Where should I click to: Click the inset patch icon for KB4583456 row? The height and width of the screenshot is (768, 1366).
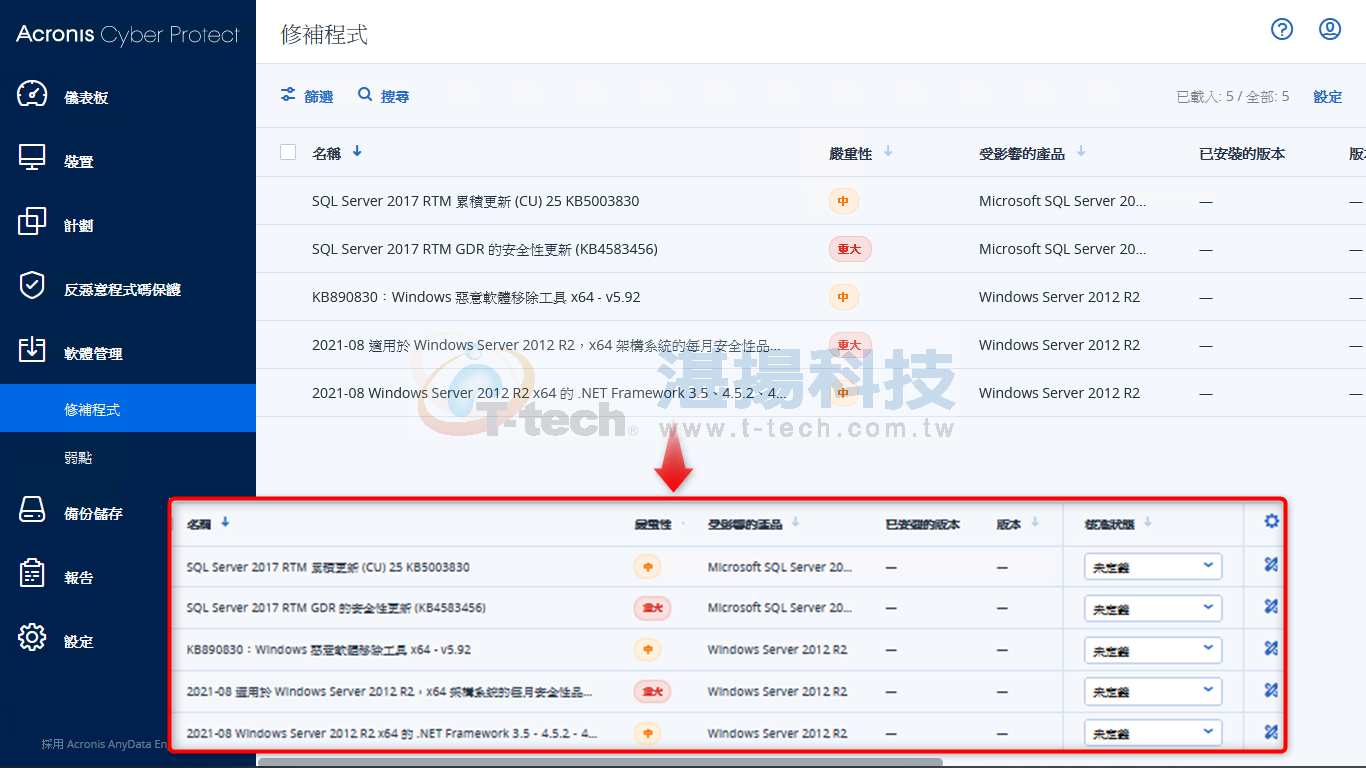(1271, 606)
